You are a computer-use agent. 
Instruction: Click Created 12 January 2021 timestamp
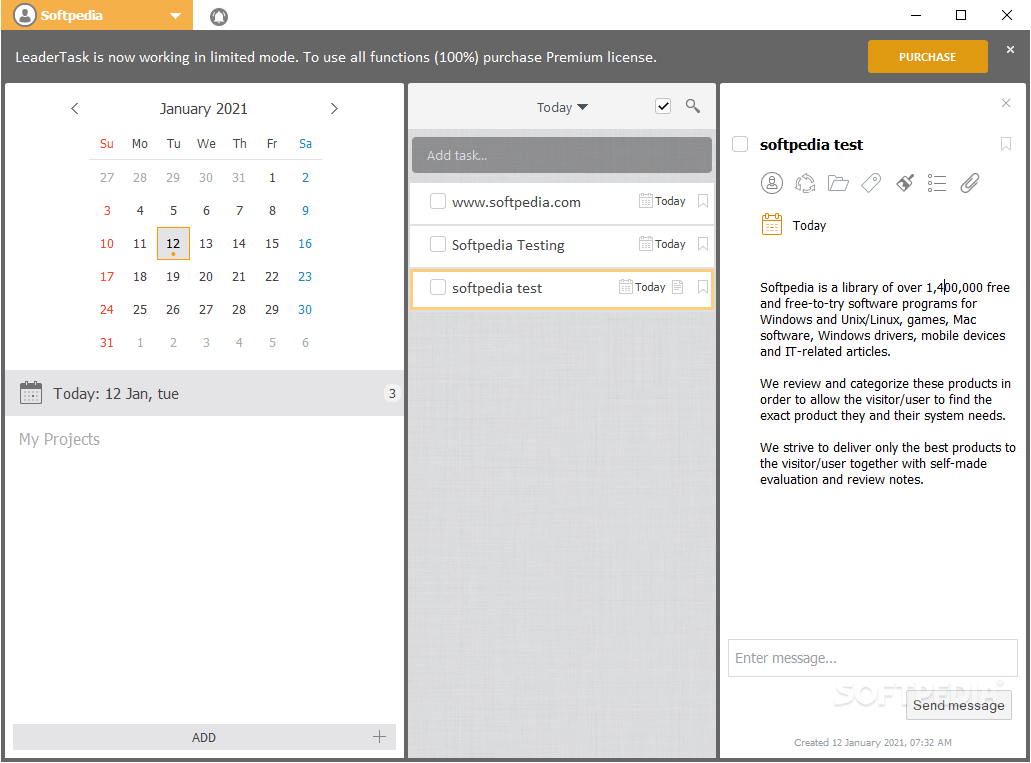click(873, 743)
